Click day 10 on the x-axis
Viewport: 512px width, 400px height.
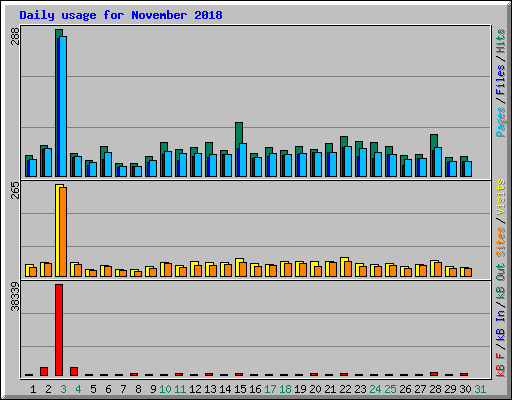165,389
